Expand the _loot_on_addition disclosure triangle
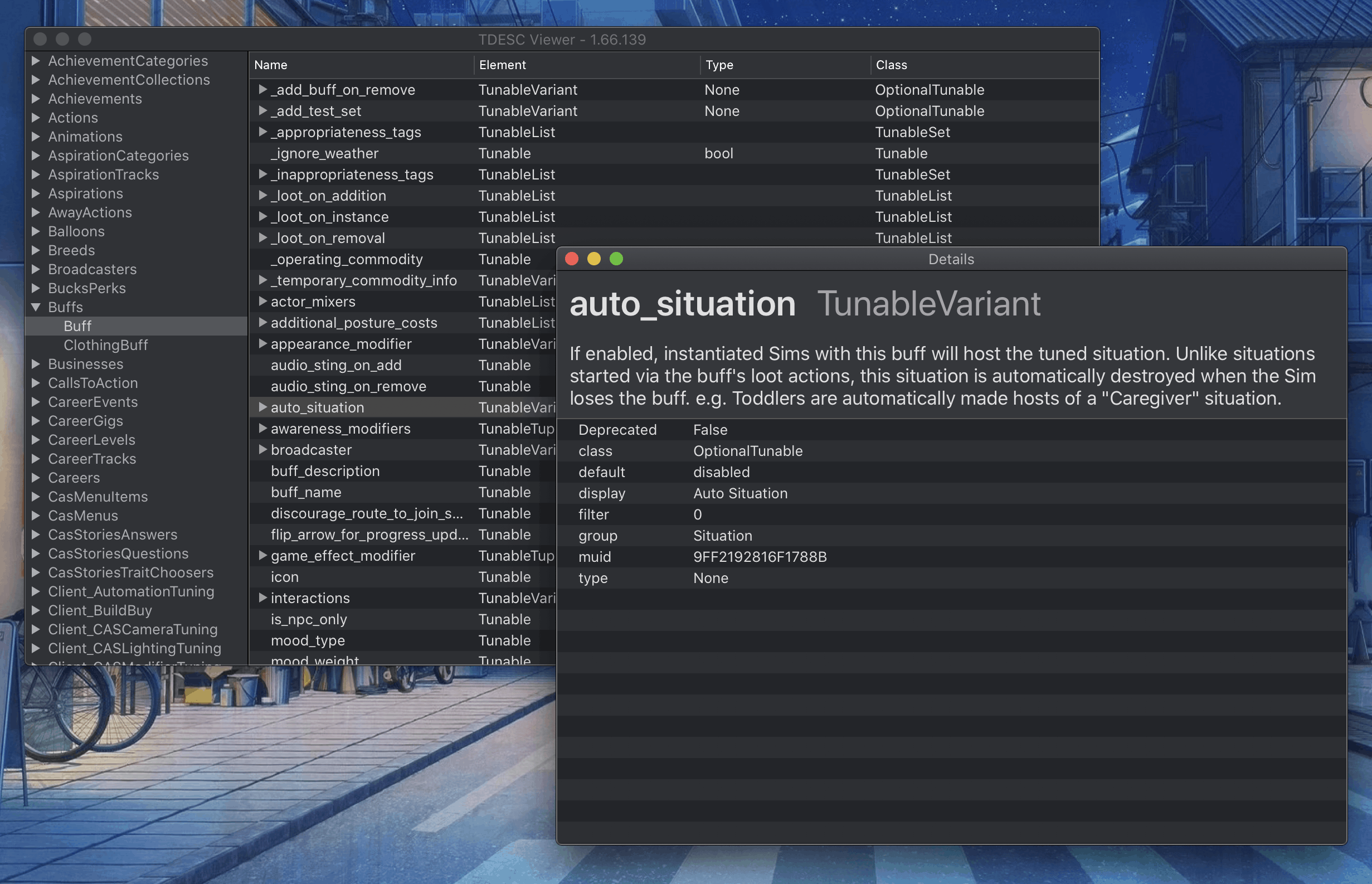The width and height of the screenshot is (1372, 884). (x=262, y=195)
